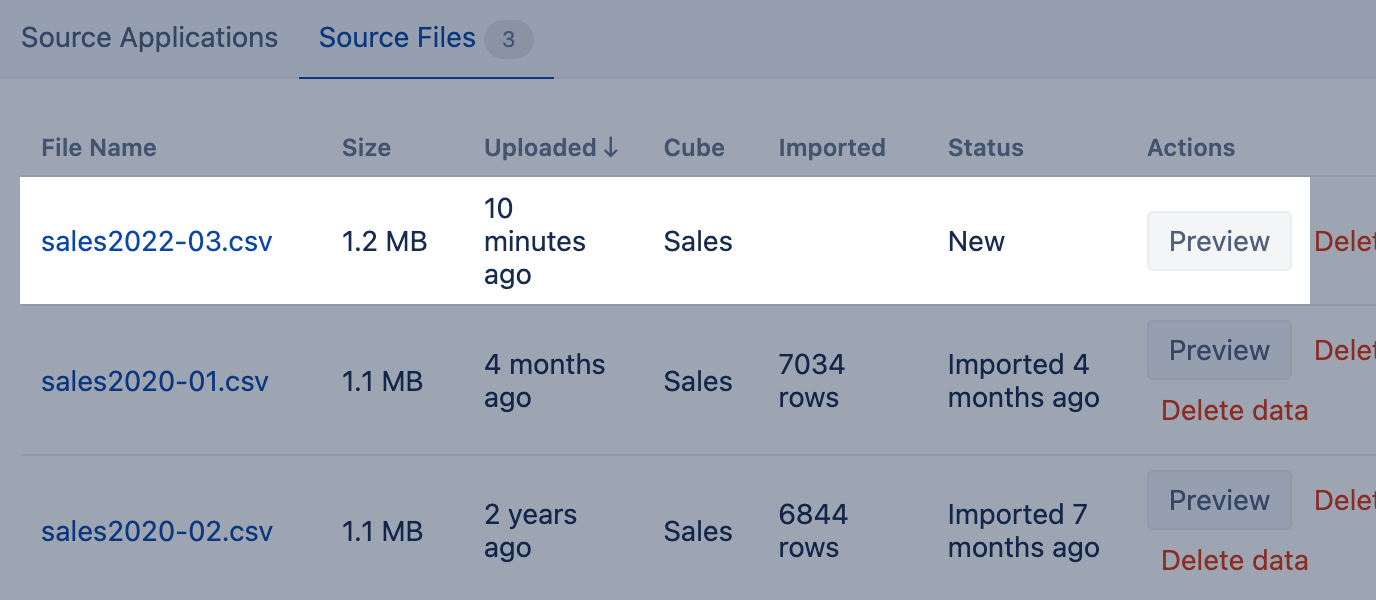Click the Status column header
Image resolution: width=1376 pixels, height=600 pixels.
click(x=985, y=147)
